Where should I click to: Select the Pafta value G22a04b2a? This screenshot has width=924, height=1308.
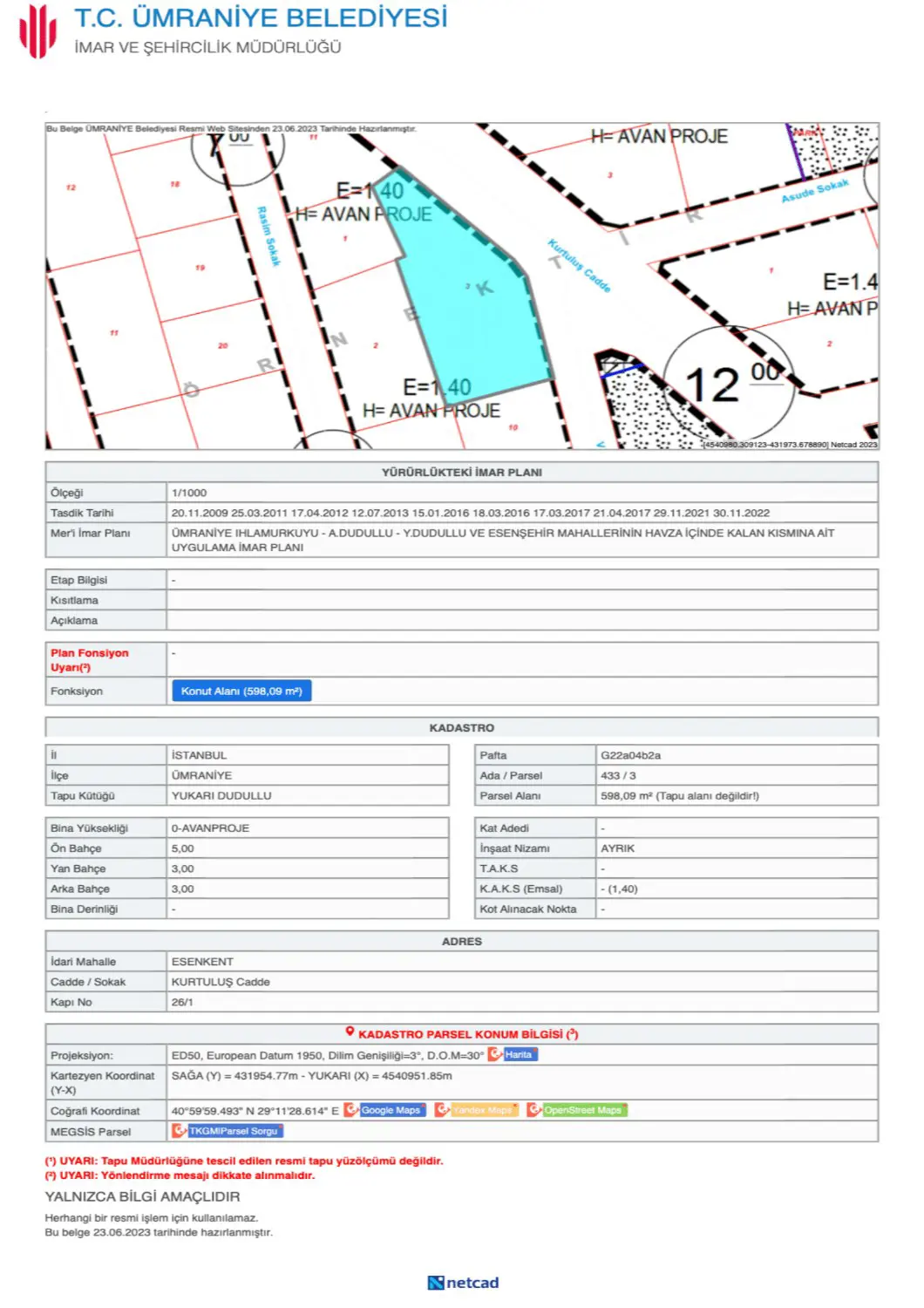(x=630, y=755)
